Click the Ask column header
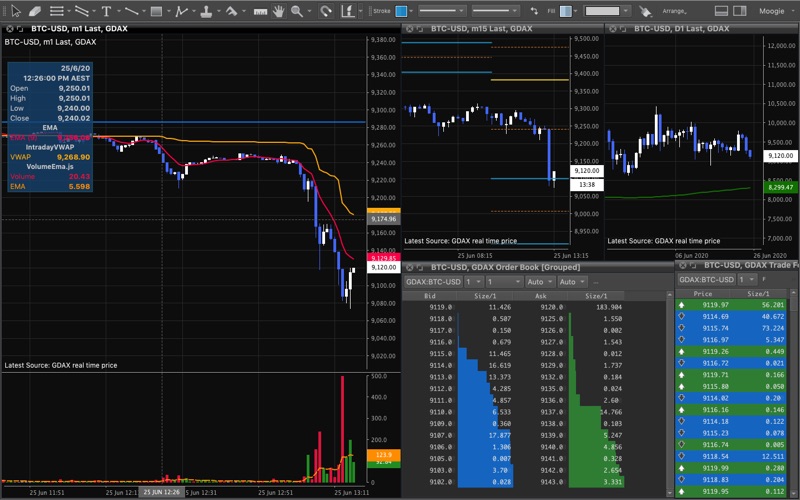The height and width of the screenshot is (500, 800). [540, 296]
